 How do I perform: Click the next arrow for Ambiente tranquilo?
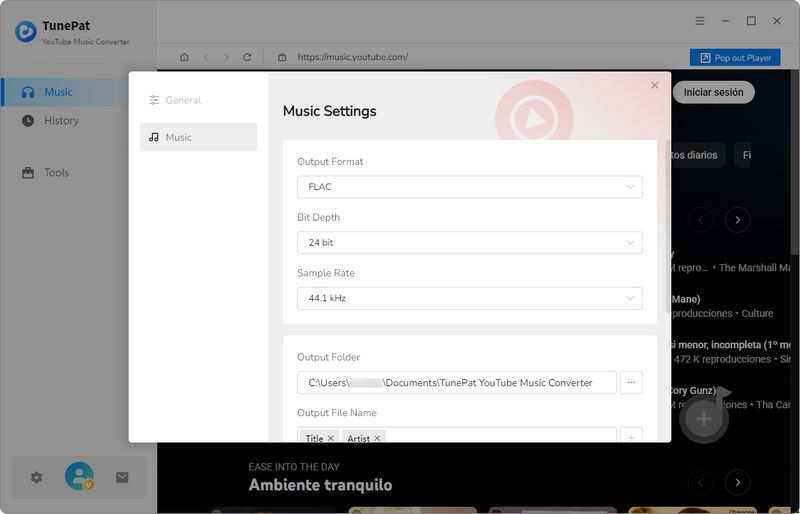(737, 482)
